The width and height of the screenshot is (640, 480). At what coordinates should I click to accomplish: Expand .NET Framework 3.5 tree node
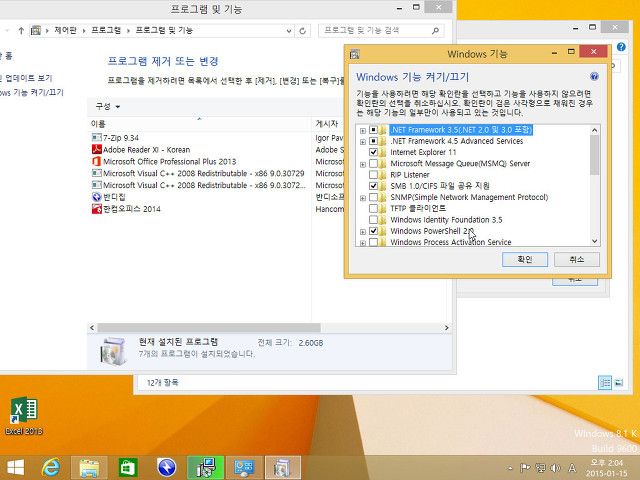pyautogui.click(x=362, y=131)
